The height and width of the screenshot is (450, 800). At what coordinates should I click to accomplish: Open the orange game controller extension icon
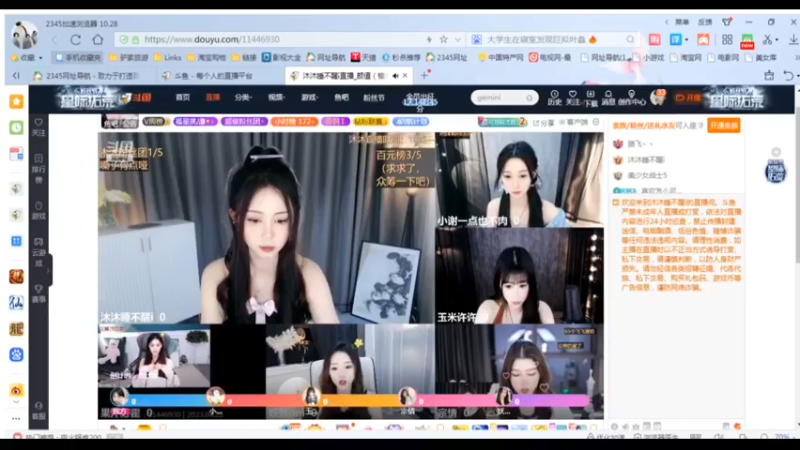pos(703,39)
